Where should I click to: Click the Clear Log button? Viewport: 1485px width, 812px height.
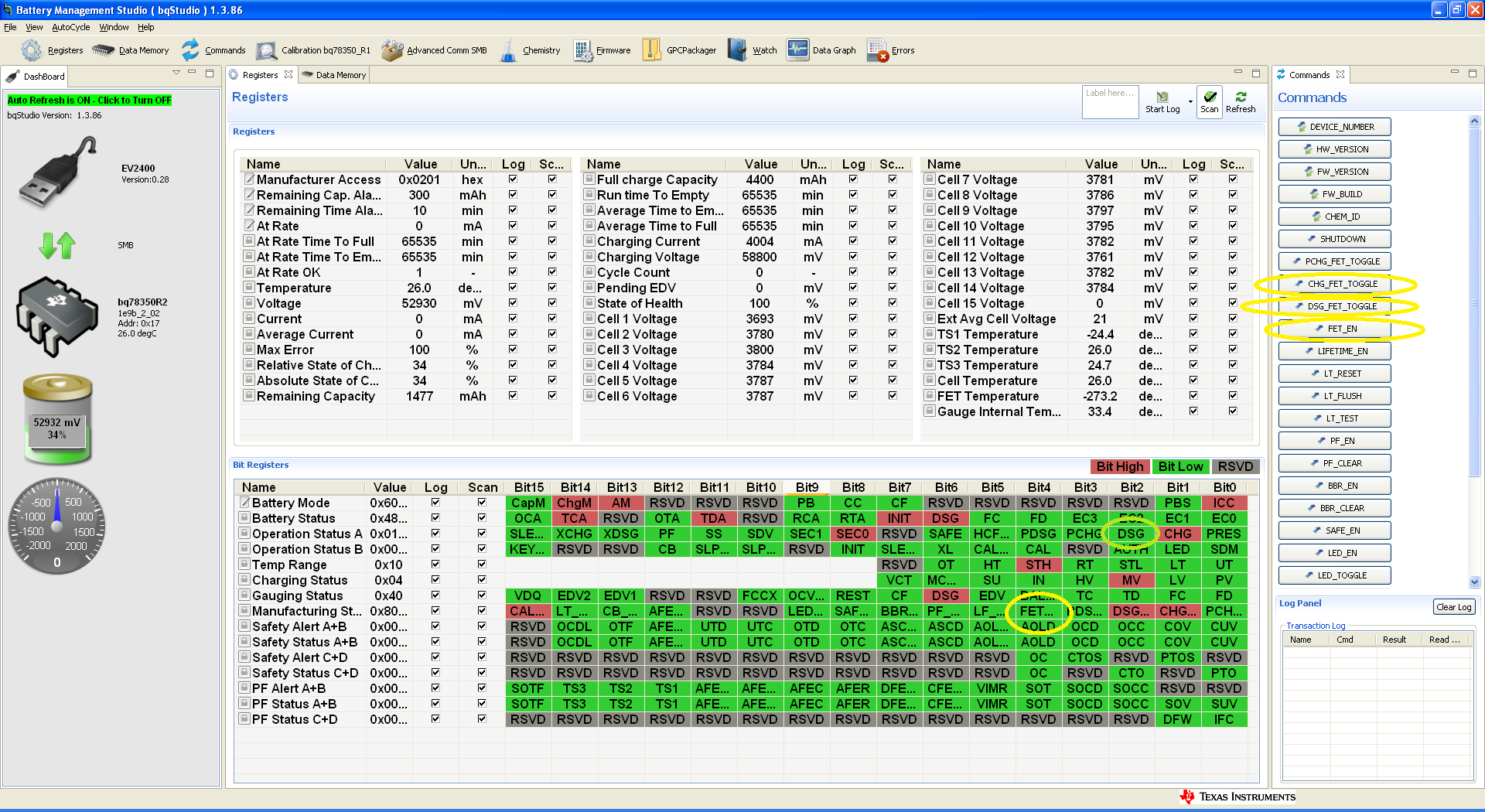[1454, 607]
